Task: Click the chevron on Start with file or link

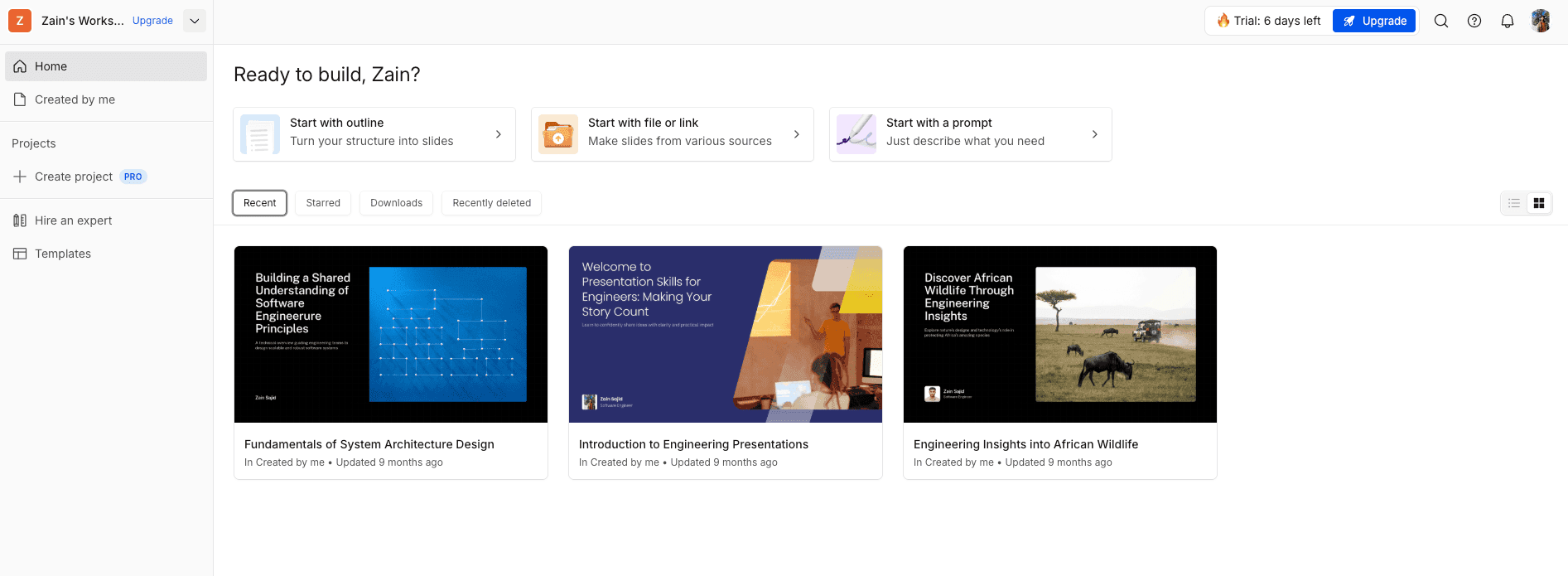Action: [796, 134]
